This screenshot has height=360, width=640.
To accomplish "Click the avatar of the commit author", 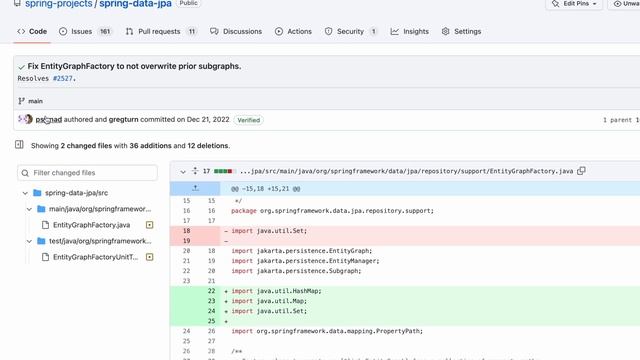I will coord(28,119).
